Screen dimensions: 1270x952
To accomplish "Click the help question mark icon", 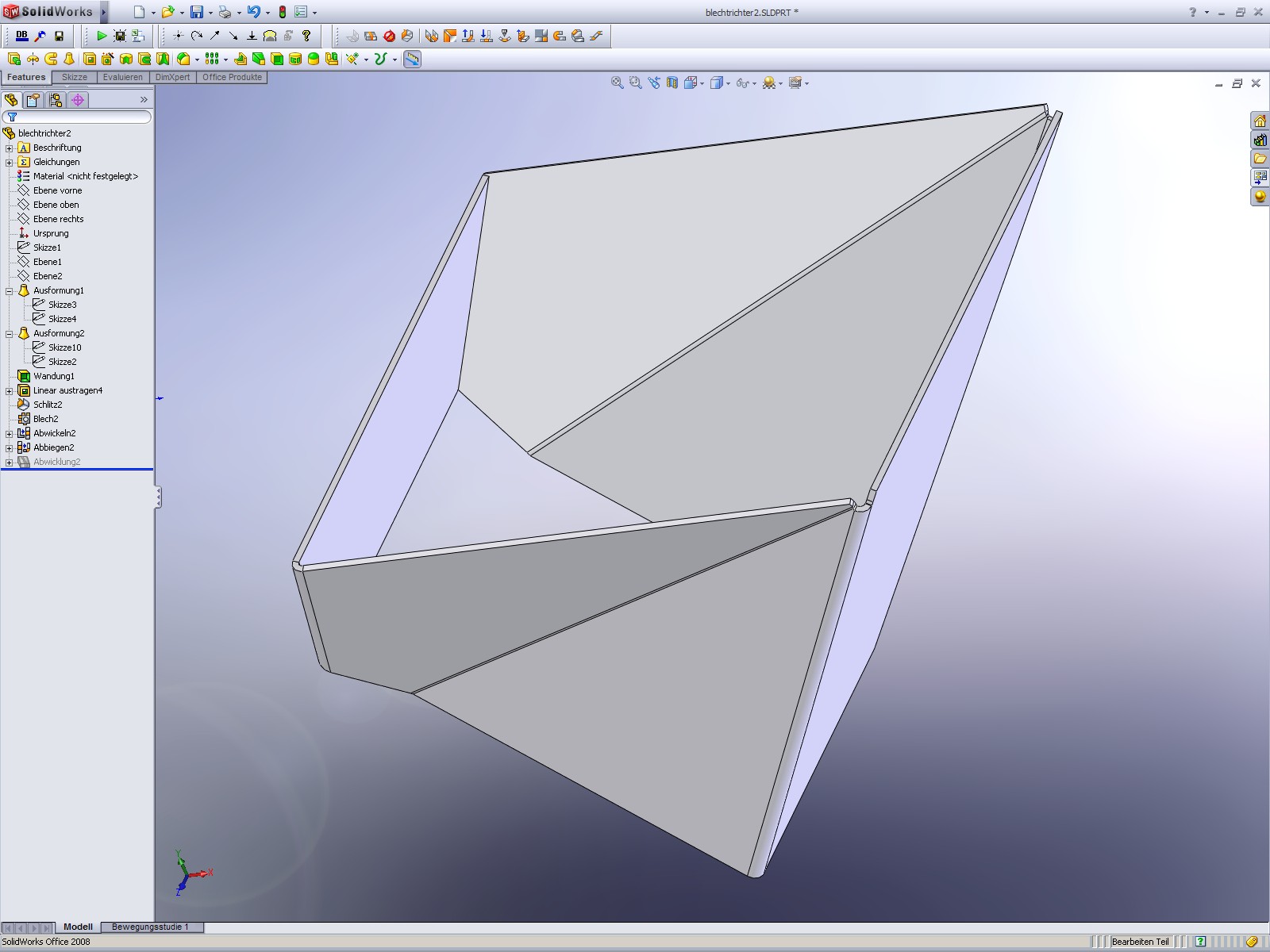I will click(x=306, y=36).
